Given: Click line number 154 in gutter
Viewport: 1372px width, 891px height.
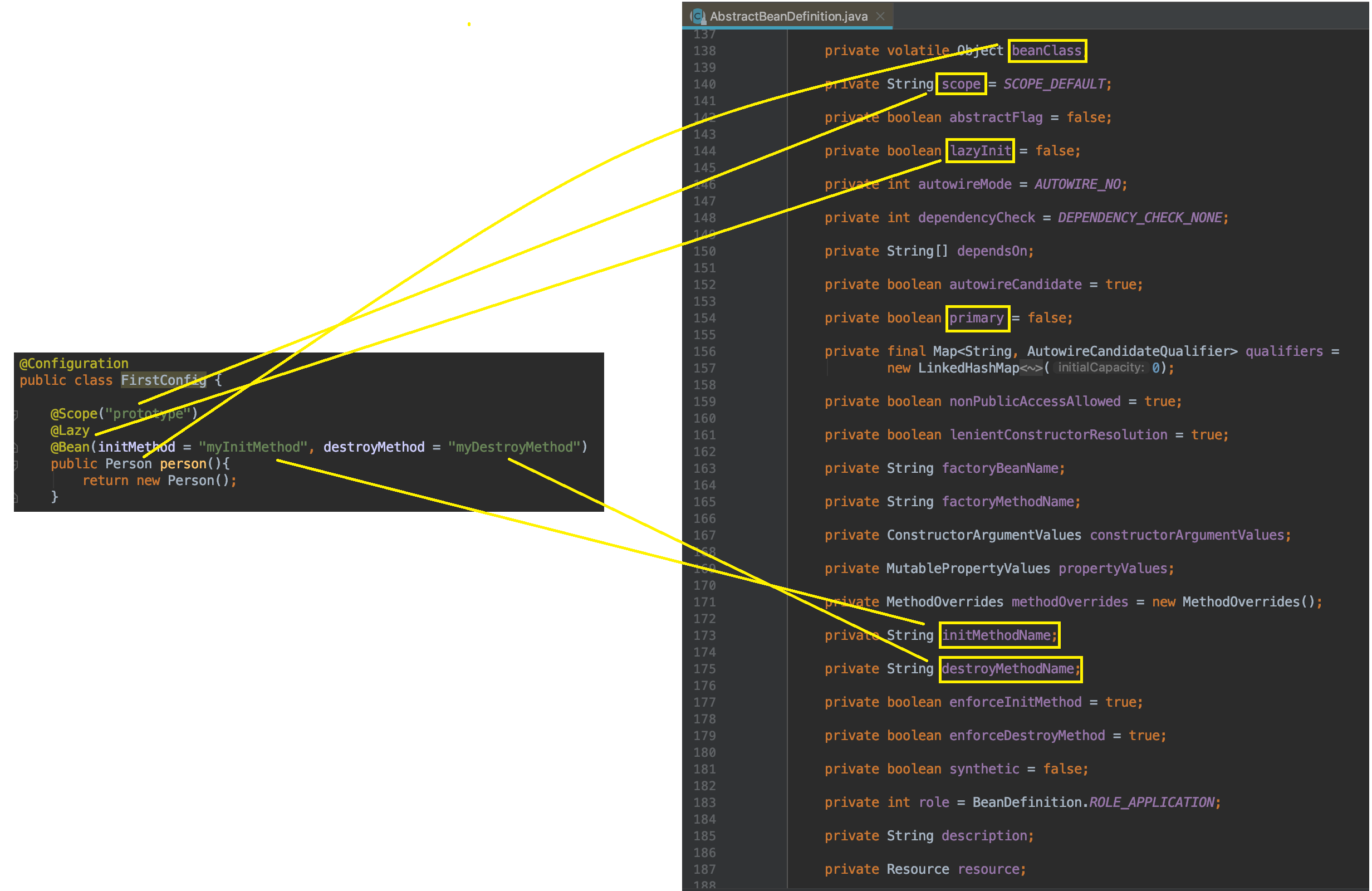Looking at the screenshot, I should click(x=704, y=318).
